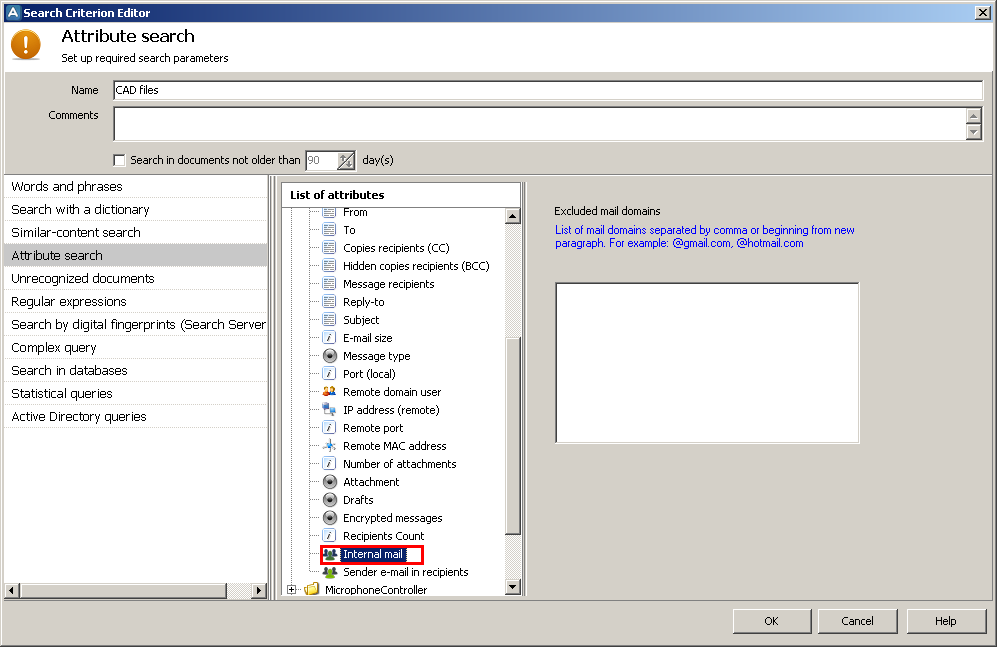This screenshot has height=647, width=997.
Task: Click the Comments scroll-down arrow
Action: coord(973,132)
